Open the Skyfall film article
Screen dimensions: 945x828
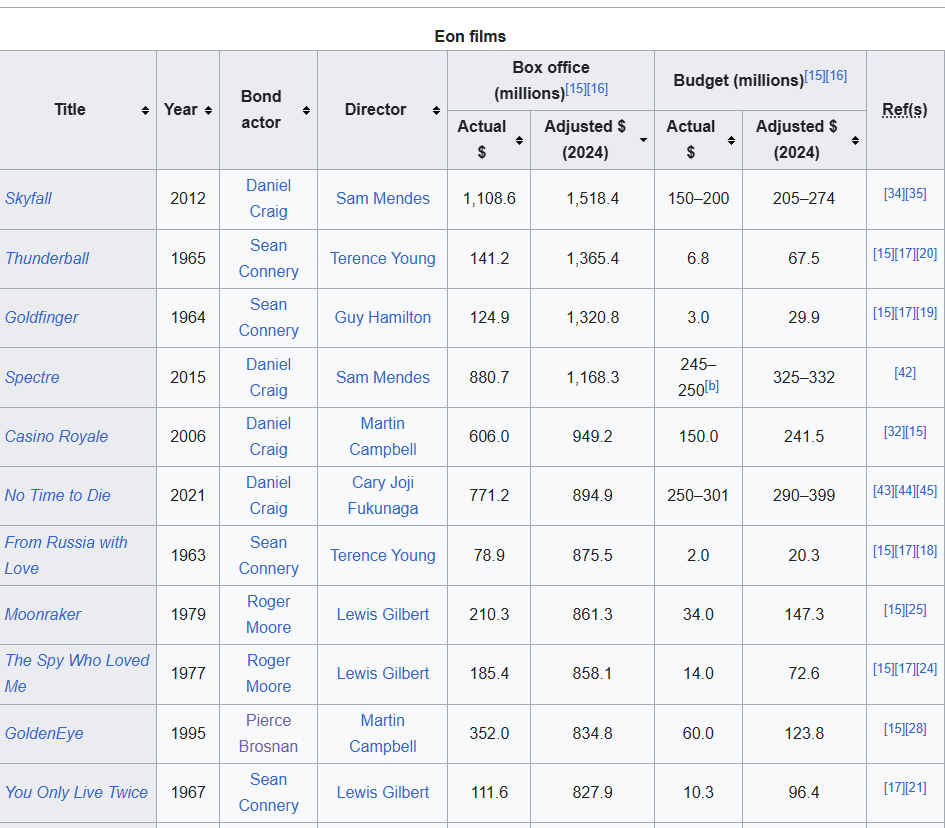[28, 198]
